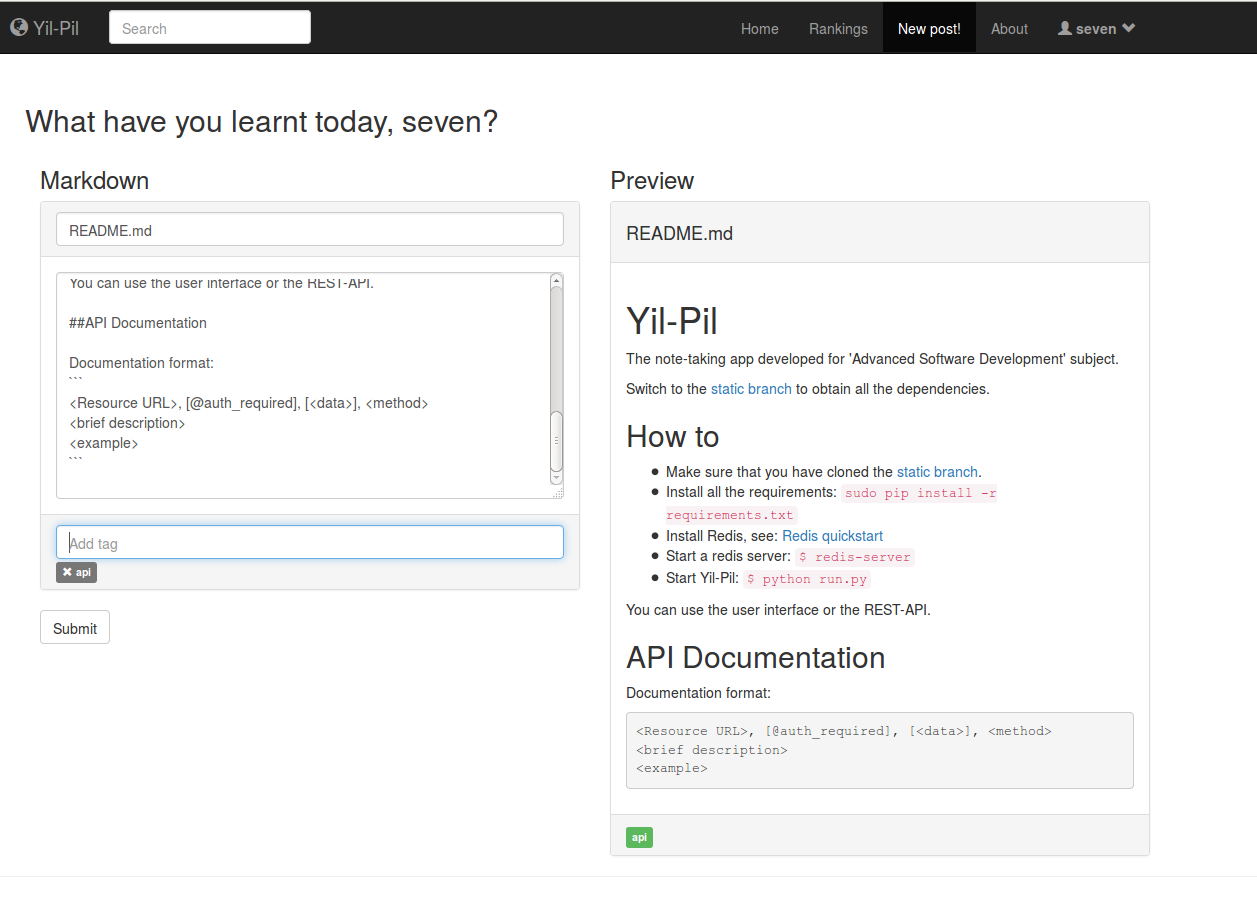Click inside the Markdown text area
Viewport: 1257px width, 922px height.
303,385
